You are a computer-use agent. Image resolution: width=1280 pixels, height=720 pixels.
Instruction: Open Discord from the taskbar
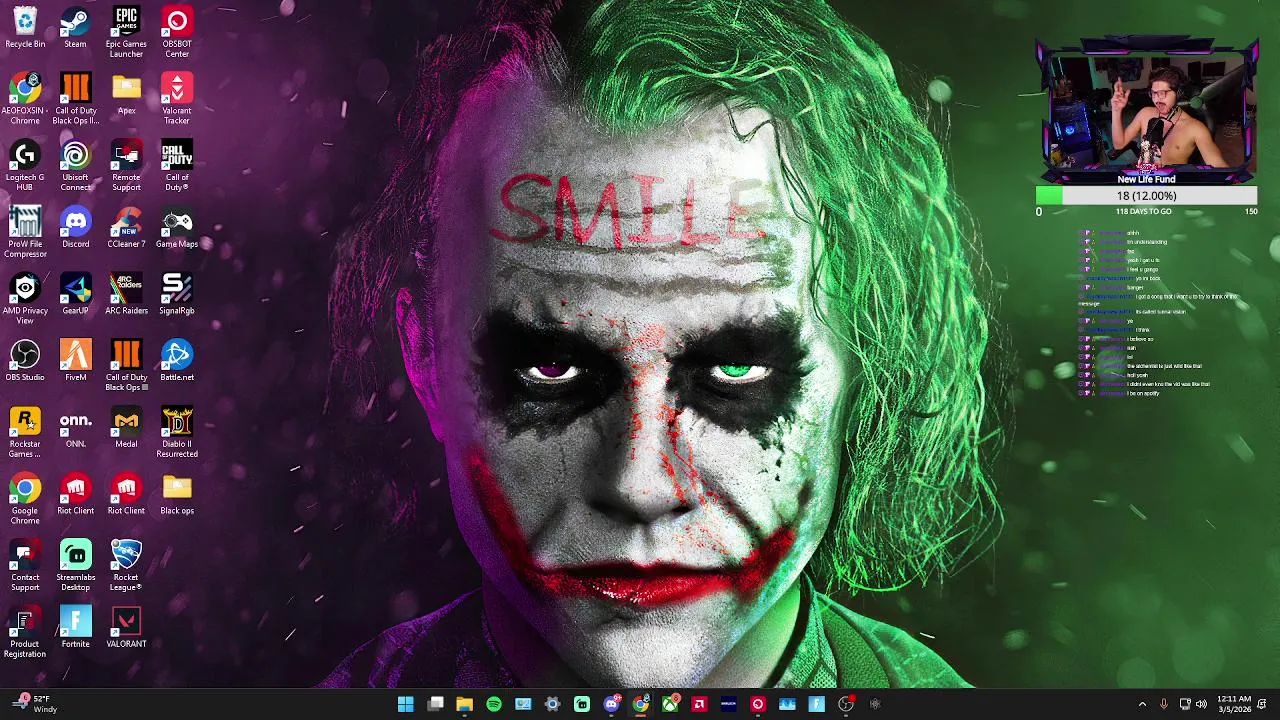611,704
